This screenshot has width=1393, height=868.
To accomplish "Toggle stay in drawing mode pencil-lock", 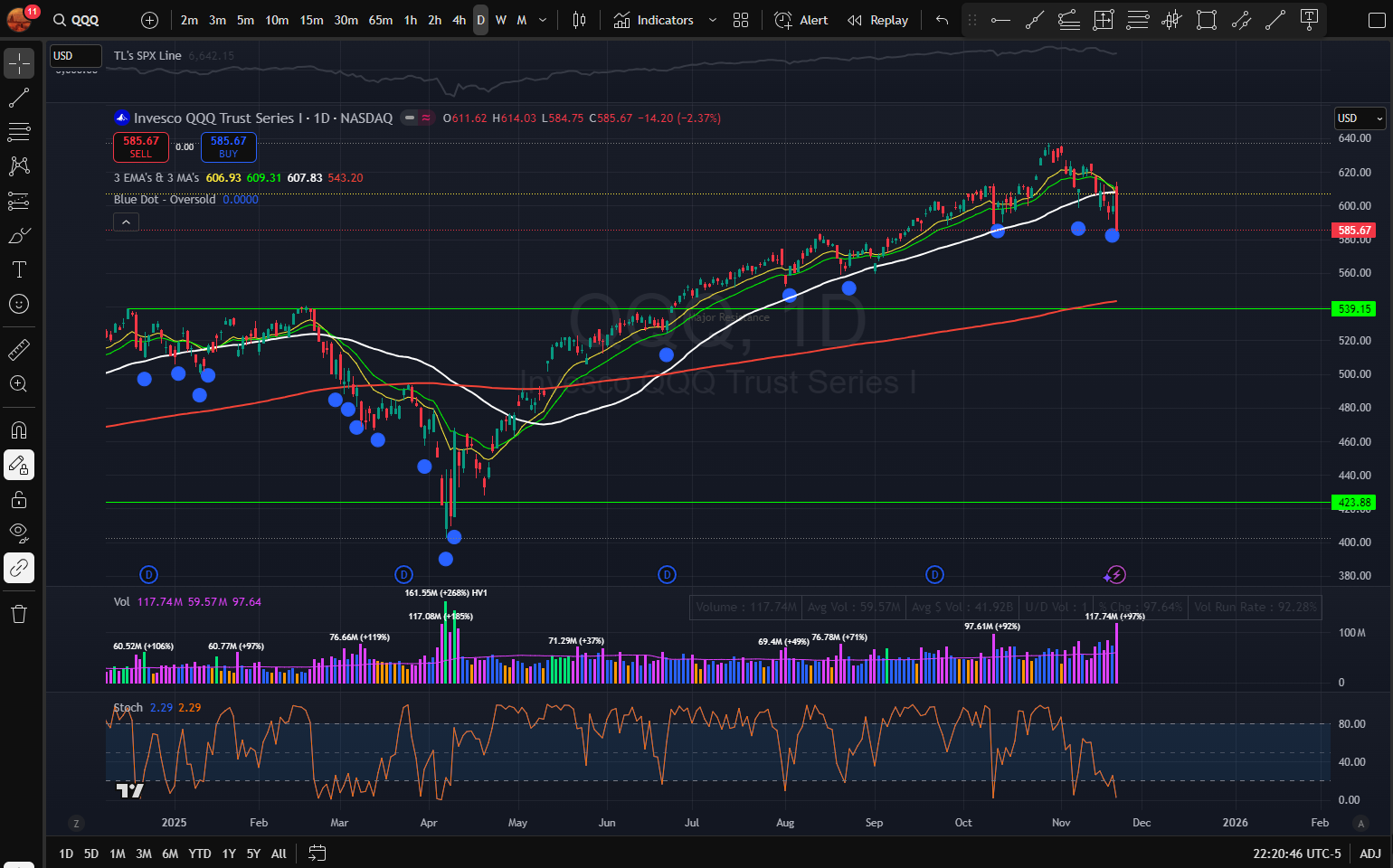I will (19, 465).
